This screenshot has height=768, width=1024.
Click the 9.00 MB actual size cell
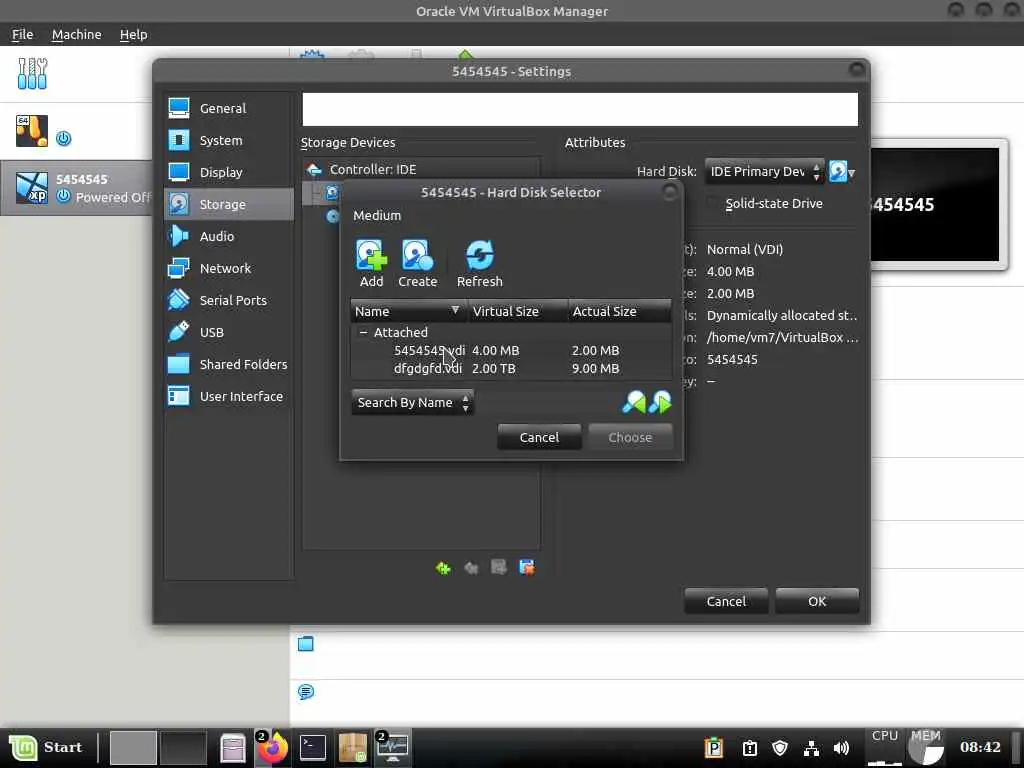click(596, 369)
